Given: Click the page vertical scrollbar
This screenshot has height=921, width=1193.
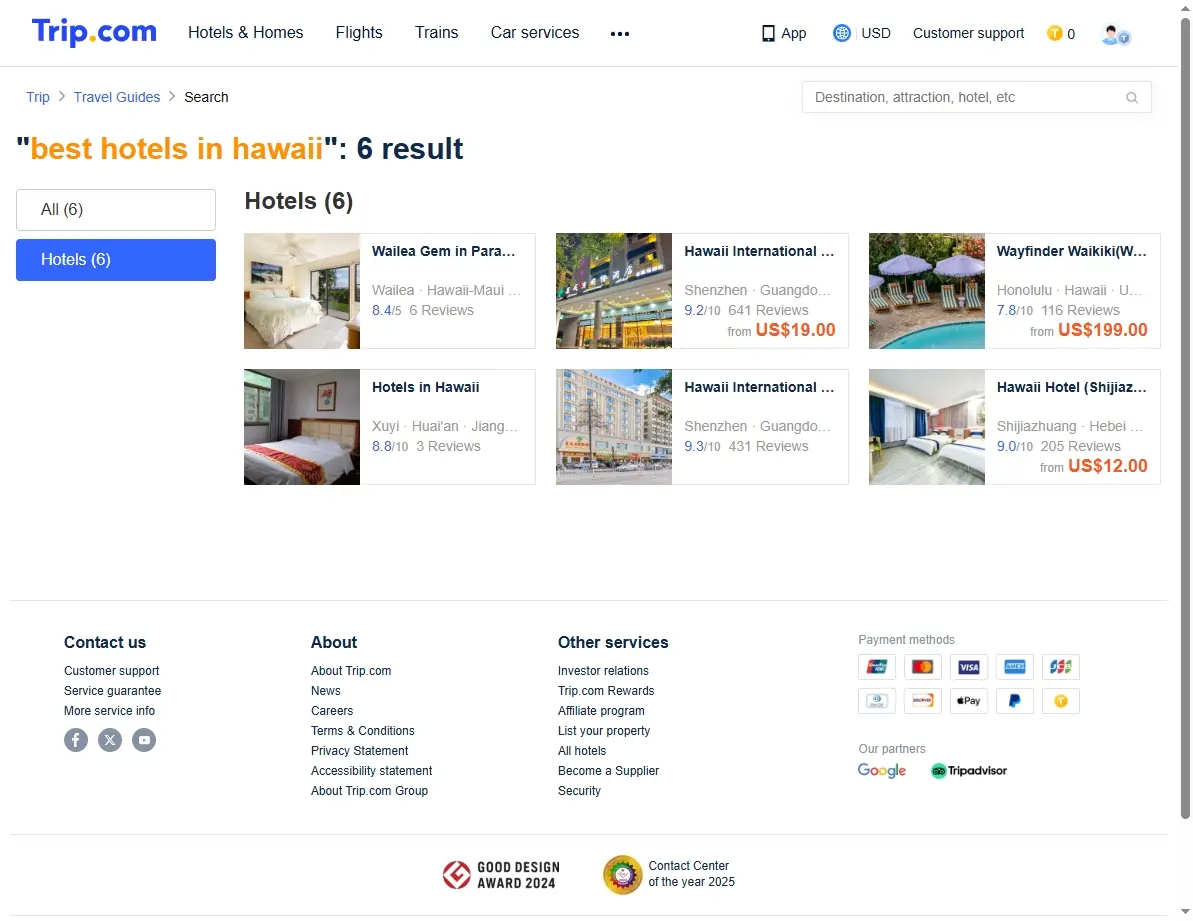Looking at the screenshot, I should 1185,418.
